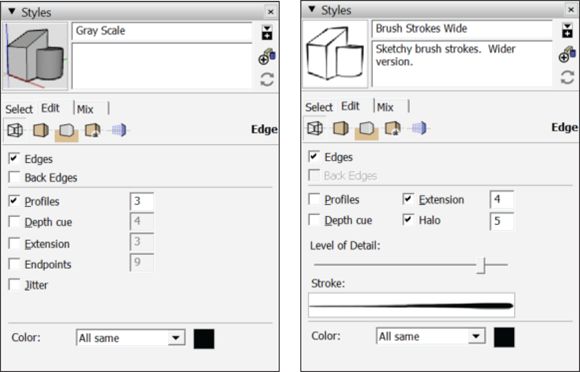The height and width of the screenshot is (372, 580).
Task: Close the Gray Scale Styles panel
Action: pos(270,12)
